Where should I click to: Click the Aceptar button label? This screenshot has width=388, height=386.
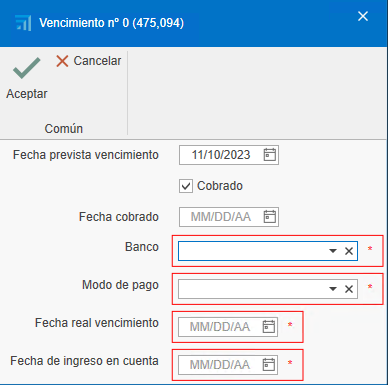[x=27, y=94]
